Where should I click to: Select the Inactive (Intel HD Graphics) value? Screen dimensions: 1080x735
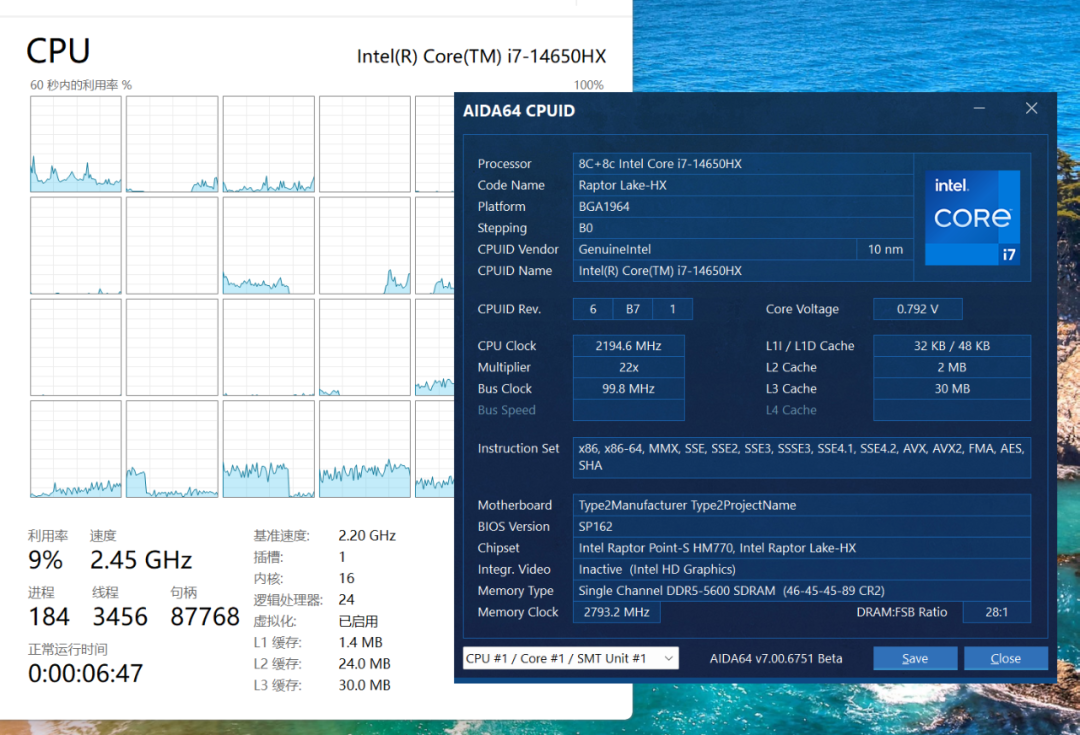pos(802,569)
